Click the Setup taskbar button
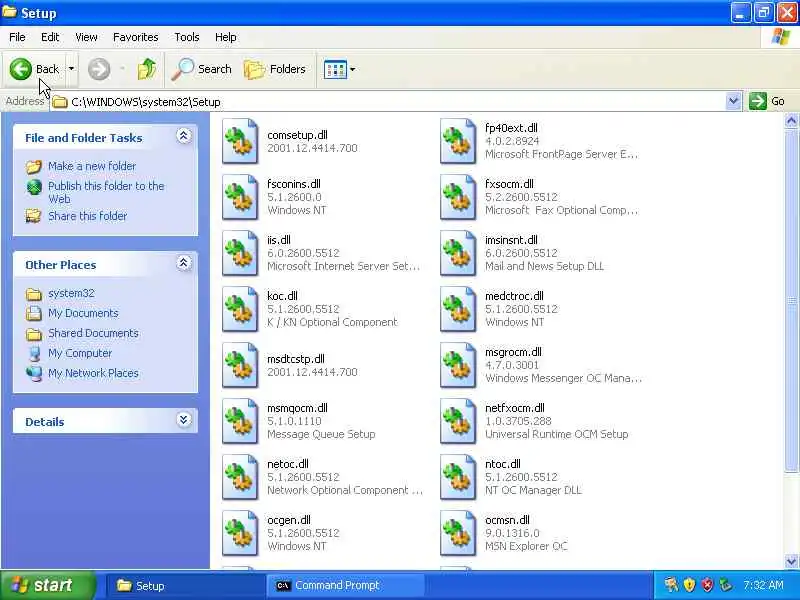 tap(184, 586)
